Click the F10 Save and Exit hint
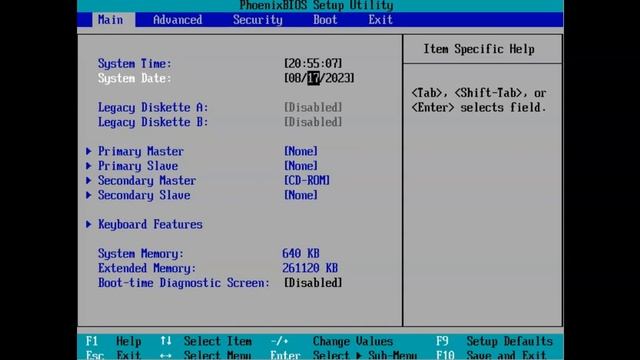The width and height of the screenshot is (640, 360). point(491,355)
